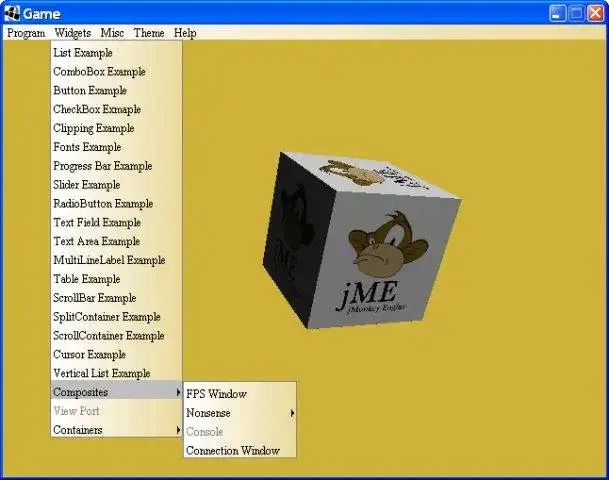
Task: Open the Theme menu
Action: coord(149,33)
